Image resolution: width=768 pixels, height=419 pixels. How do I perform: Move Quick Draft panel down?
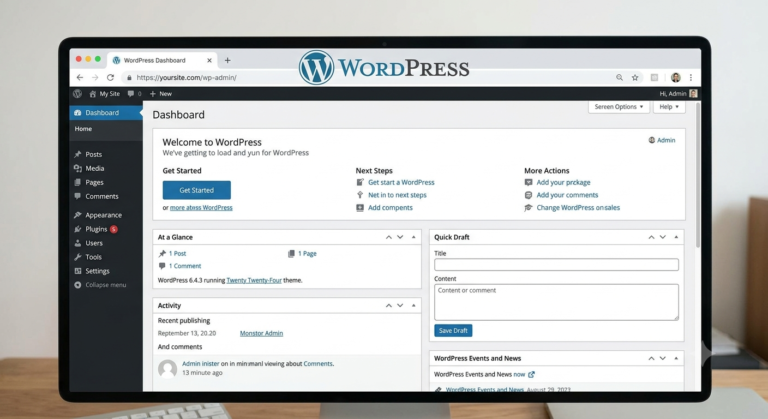pyautogui.click(x=663, y=237)
